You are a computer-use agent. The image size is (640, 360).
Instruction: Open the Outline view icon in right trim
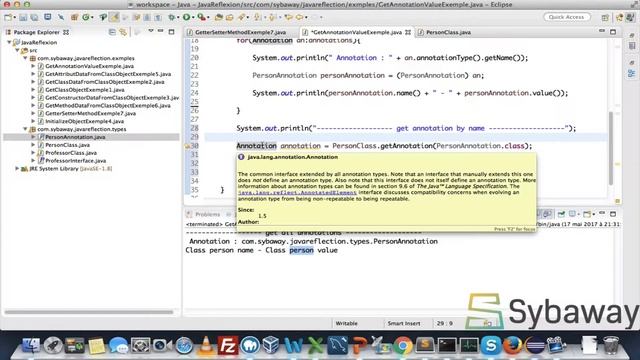(x=631, y=73)
